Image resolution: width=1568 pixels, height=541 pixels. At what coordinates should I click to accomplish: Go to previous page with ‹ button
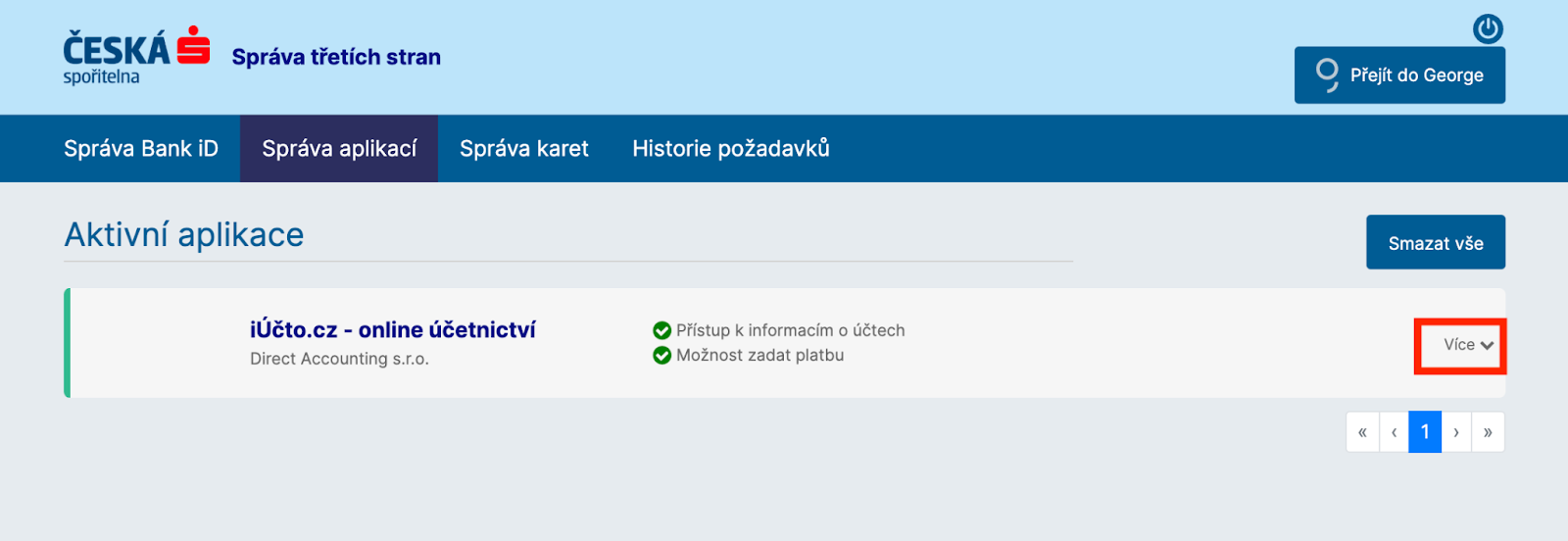tap(1394, 432)
